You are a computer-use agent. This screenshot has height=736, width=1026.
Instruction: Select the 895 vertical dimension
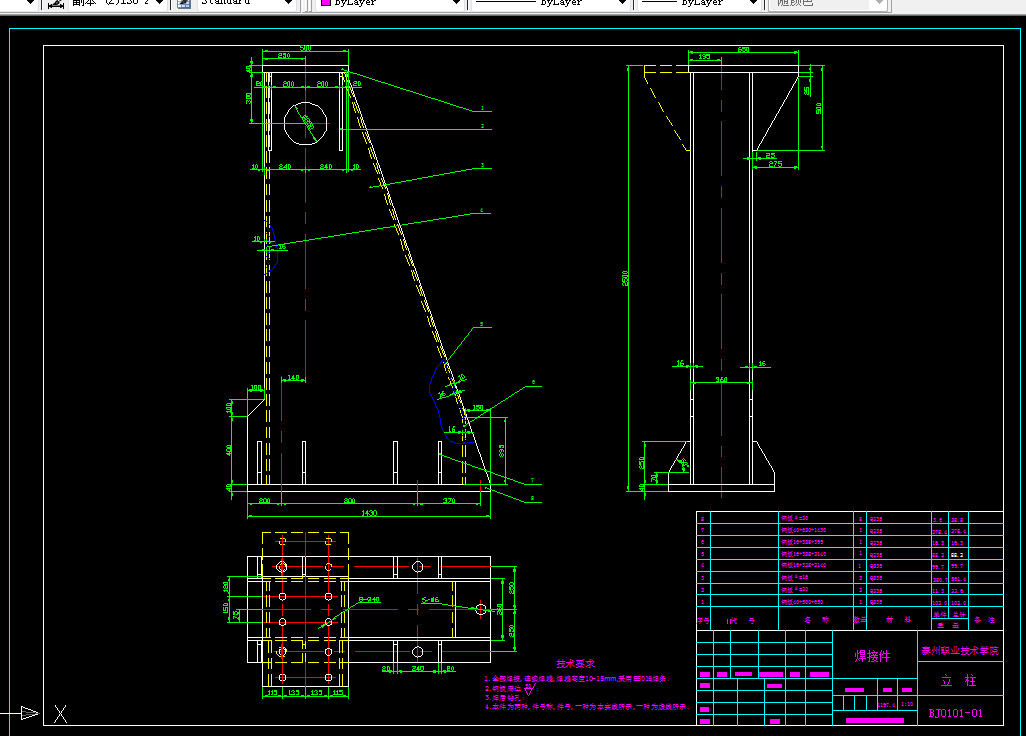point(501,451)
